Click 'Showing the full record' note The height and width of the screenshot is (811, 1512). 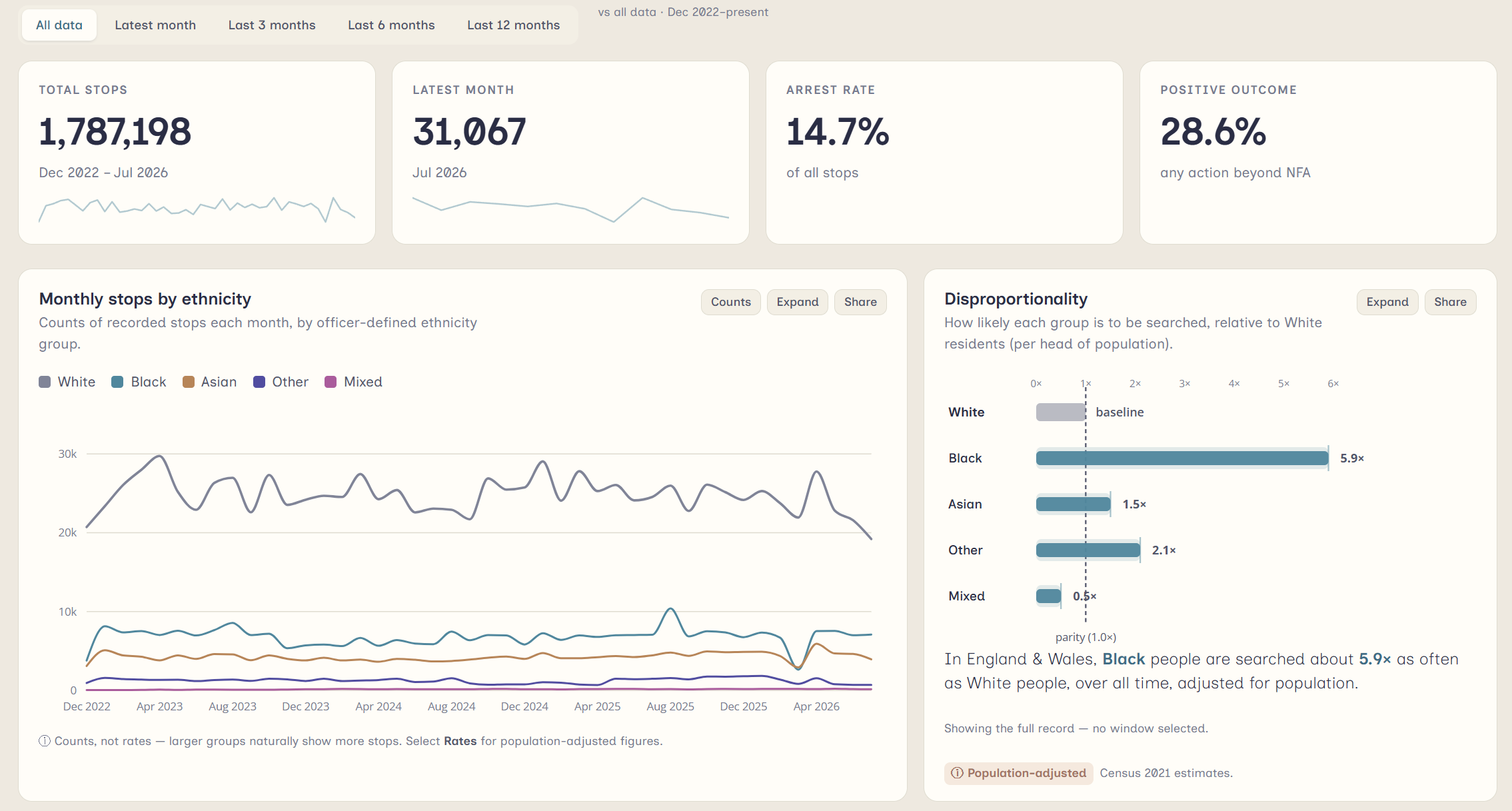[x=1076, y=728]
